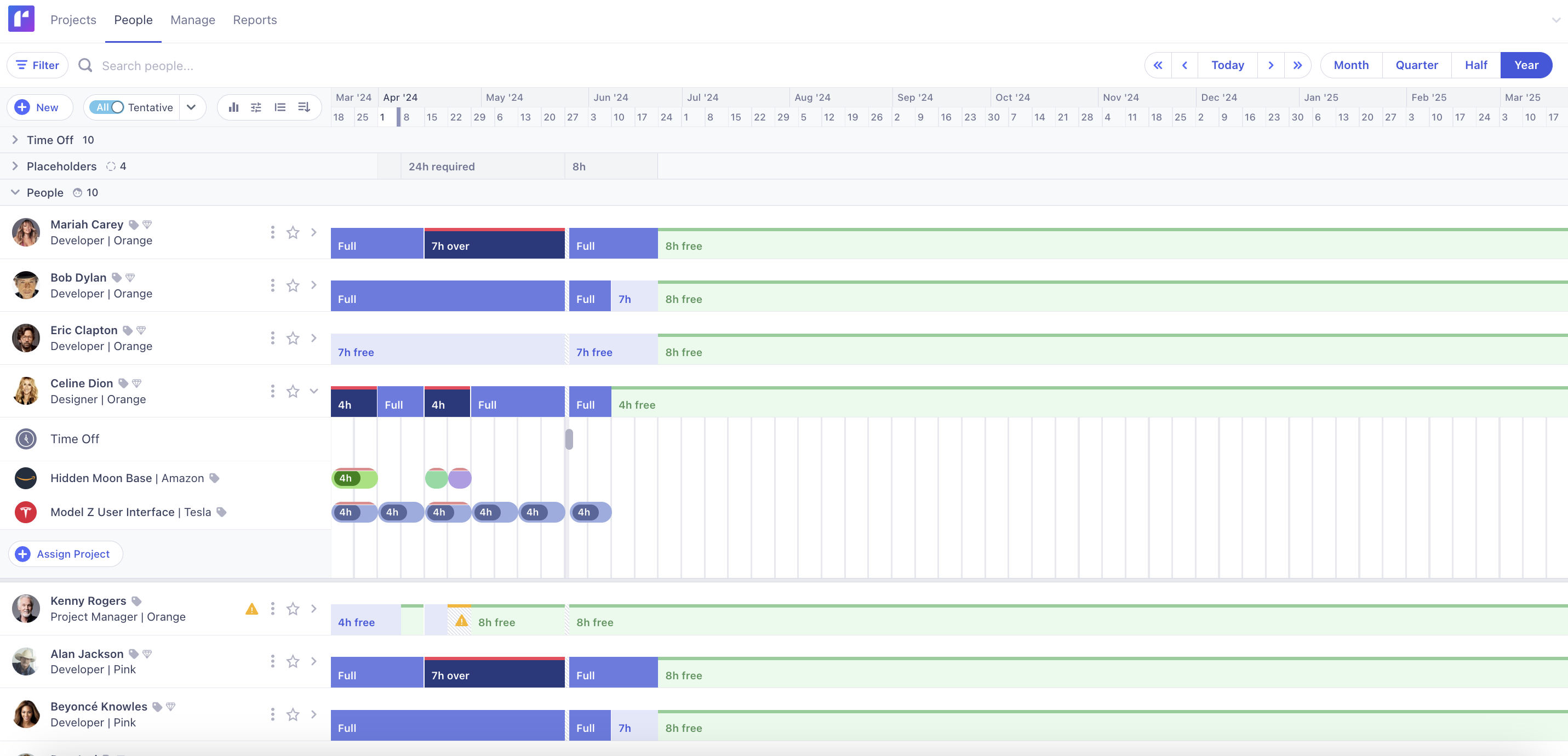Screen dimensions: 1568x756
Task: Open the Reports tab
Action: point(254,19)
